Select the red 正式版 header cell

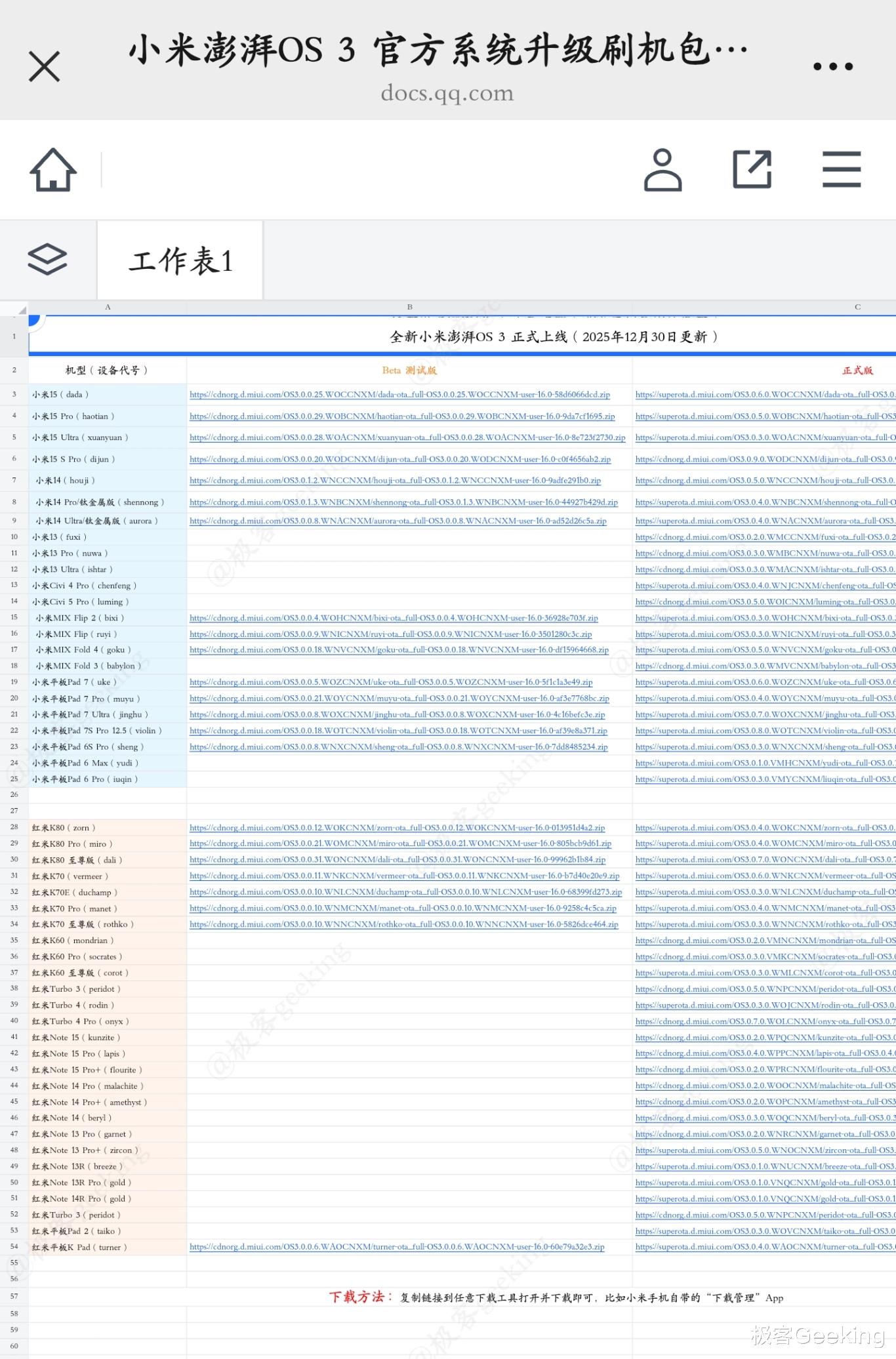[764, 370]
